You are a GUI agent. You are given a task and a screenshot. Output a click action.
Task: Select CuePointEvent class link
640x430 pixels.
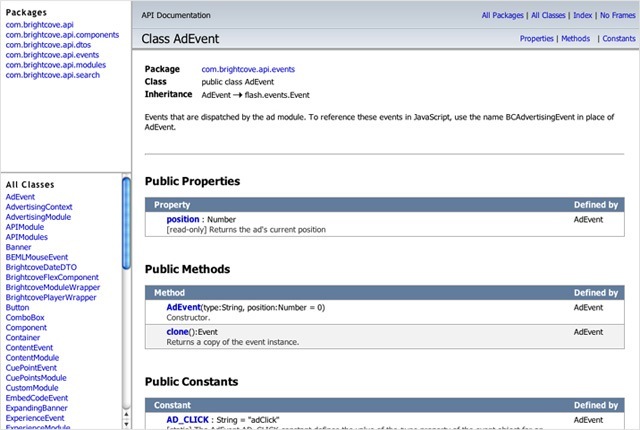(x=31, y=368)
